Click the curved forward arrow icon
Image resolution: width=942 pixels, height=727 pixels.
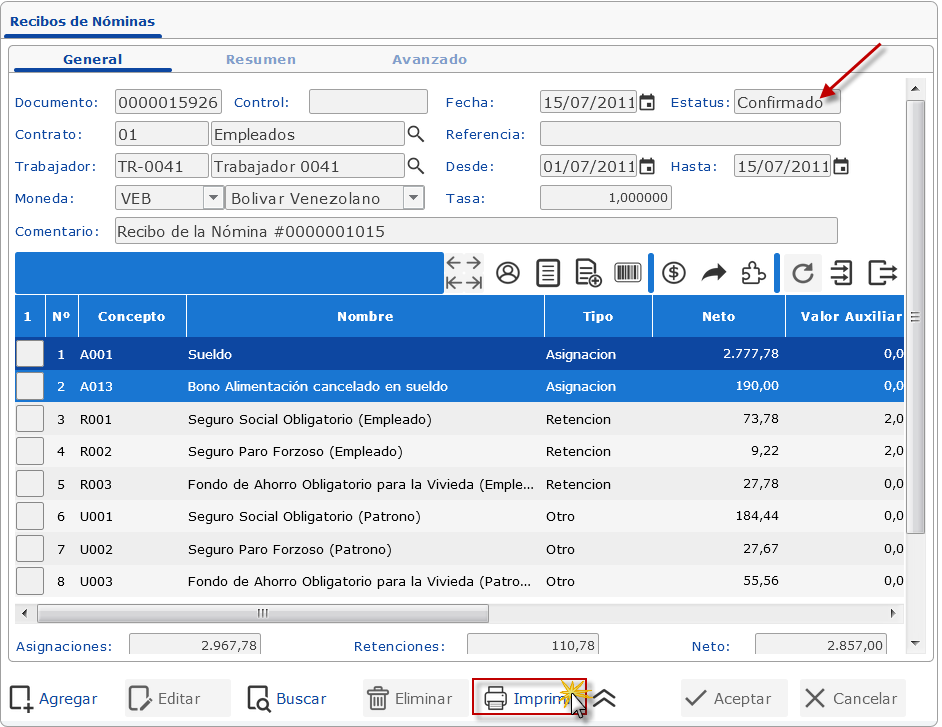pyautogui.click(x=713, y=273)
